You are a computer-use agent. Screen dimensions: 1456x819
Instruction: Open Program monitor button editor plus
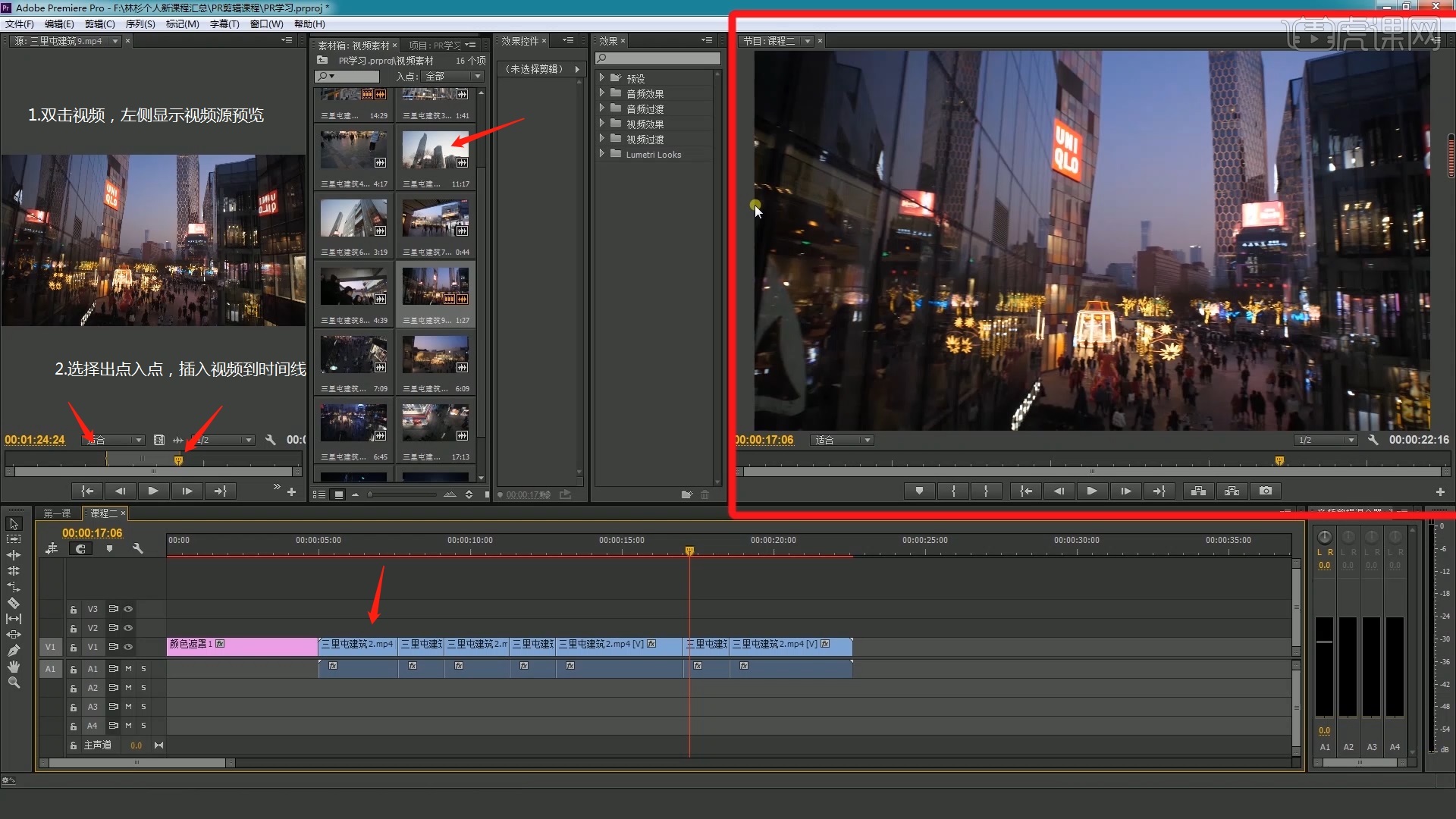[x=1440, y=492]
